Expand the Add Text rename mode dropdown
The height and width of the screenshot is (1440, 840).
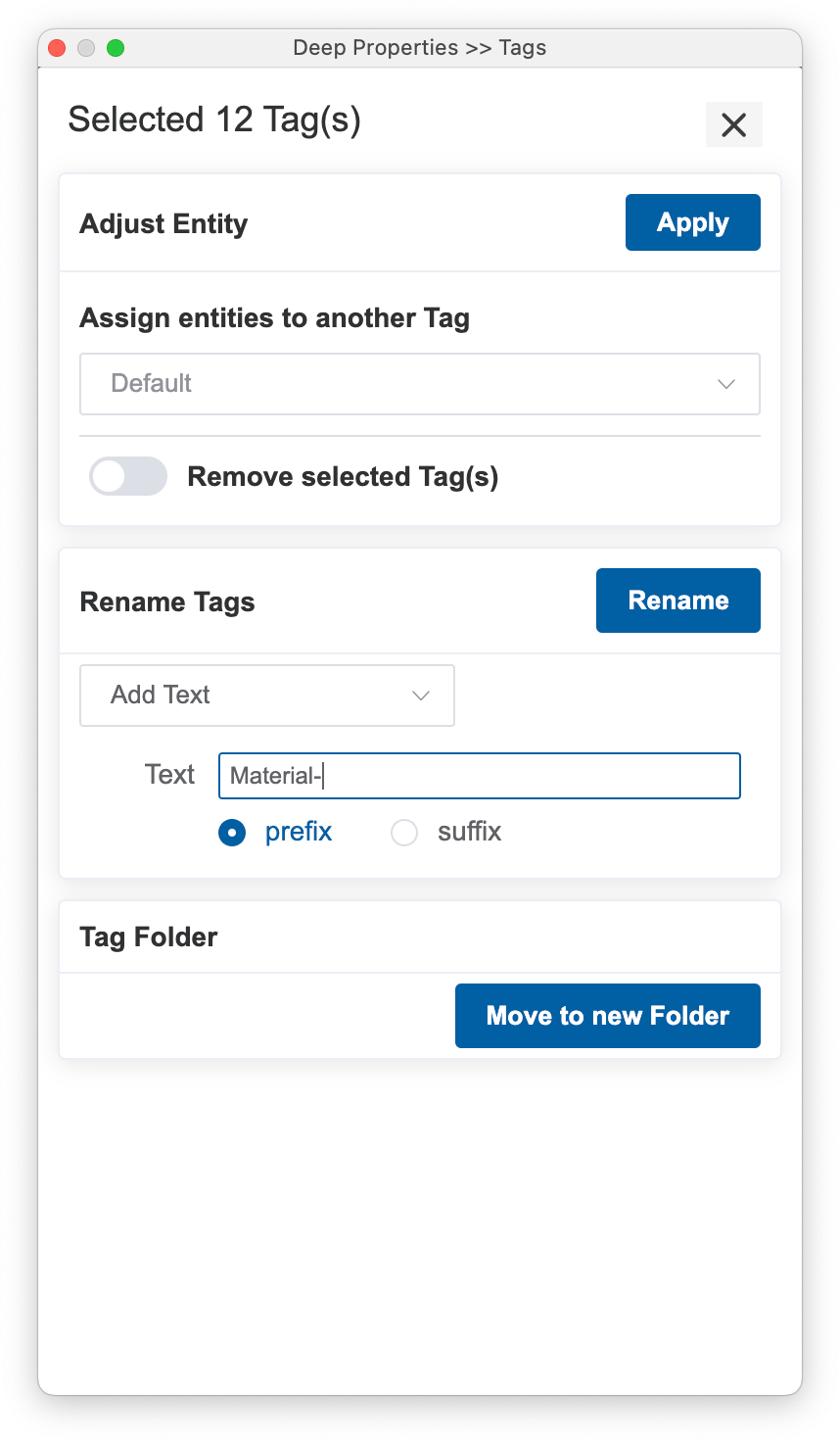click(x=266, y=696)
